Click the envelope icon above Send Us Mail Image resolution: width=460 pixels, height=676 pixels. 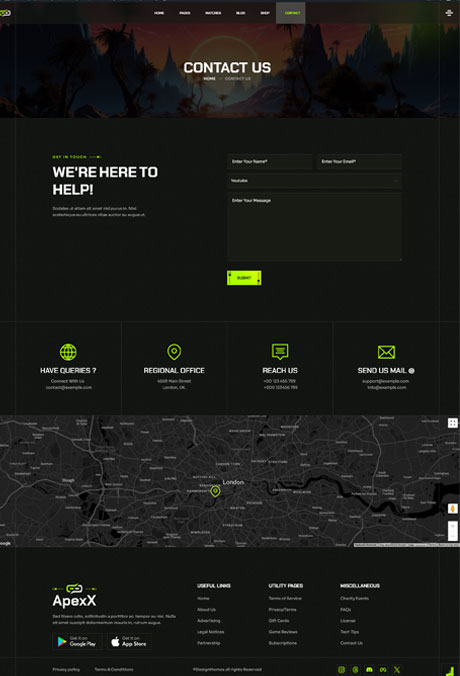(386, 352)
